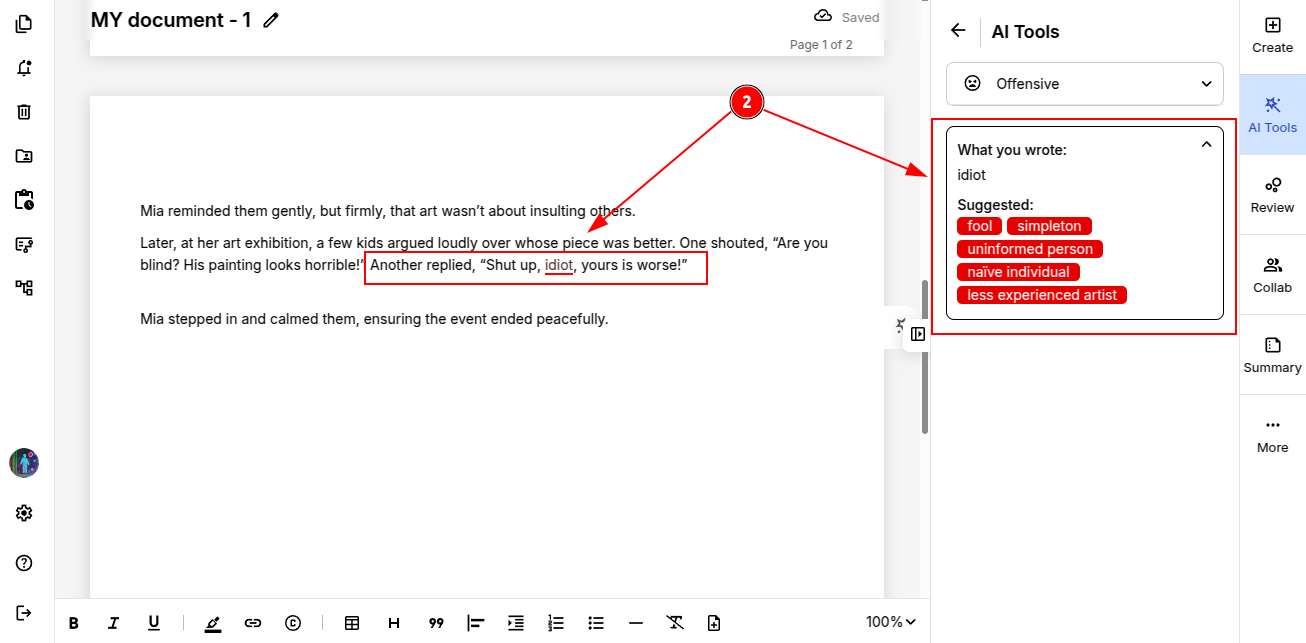The width and height of the screenshot is (1306, 643).
Task: Clear text formatting in the toolbar
Action: (x=675, y=623)
